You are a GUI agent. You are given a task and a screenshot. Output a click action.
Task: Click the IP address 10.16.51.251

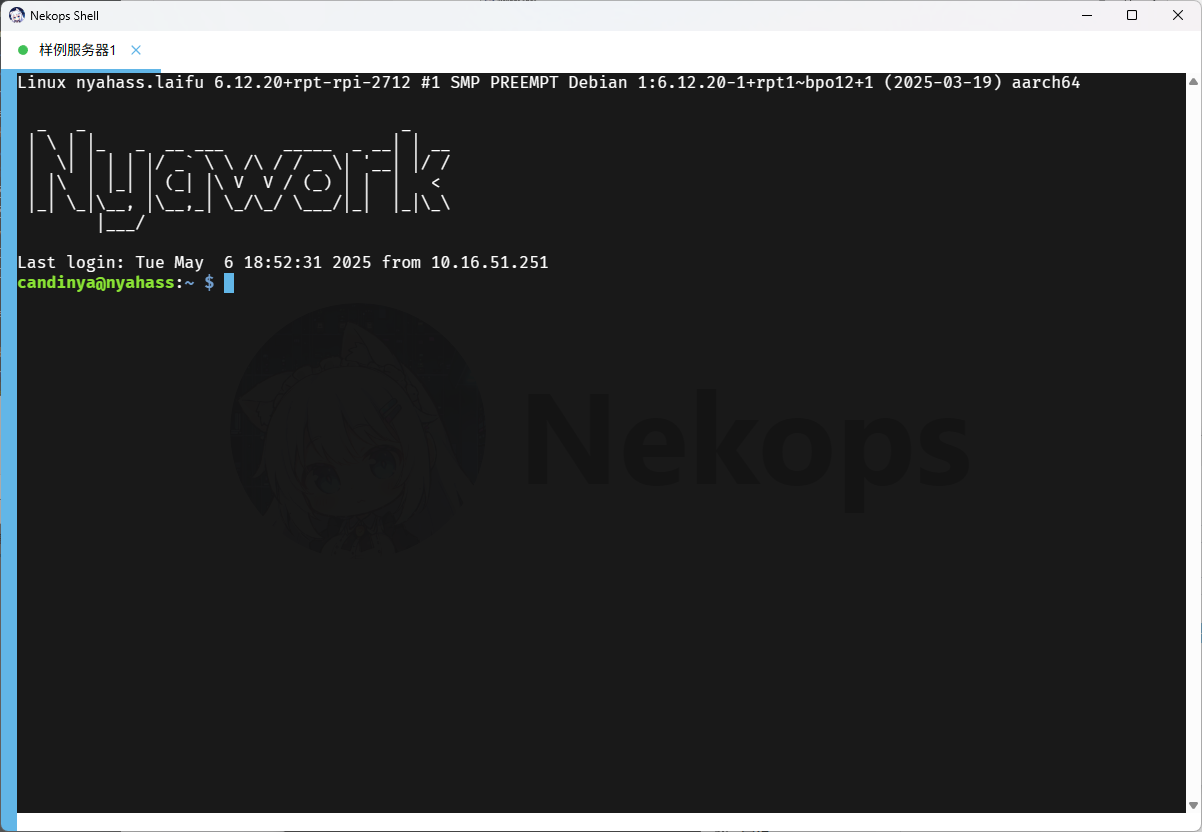[489, 263]
